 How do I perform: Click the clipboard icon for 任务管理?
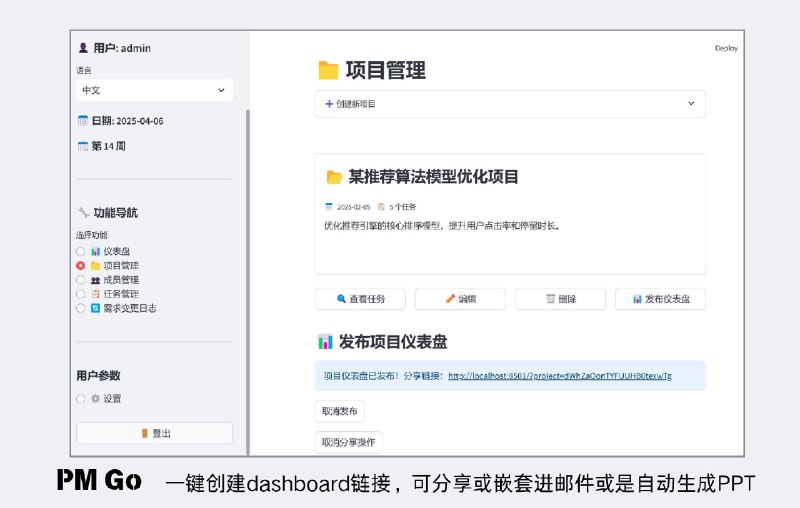click(x=95, y=294)
